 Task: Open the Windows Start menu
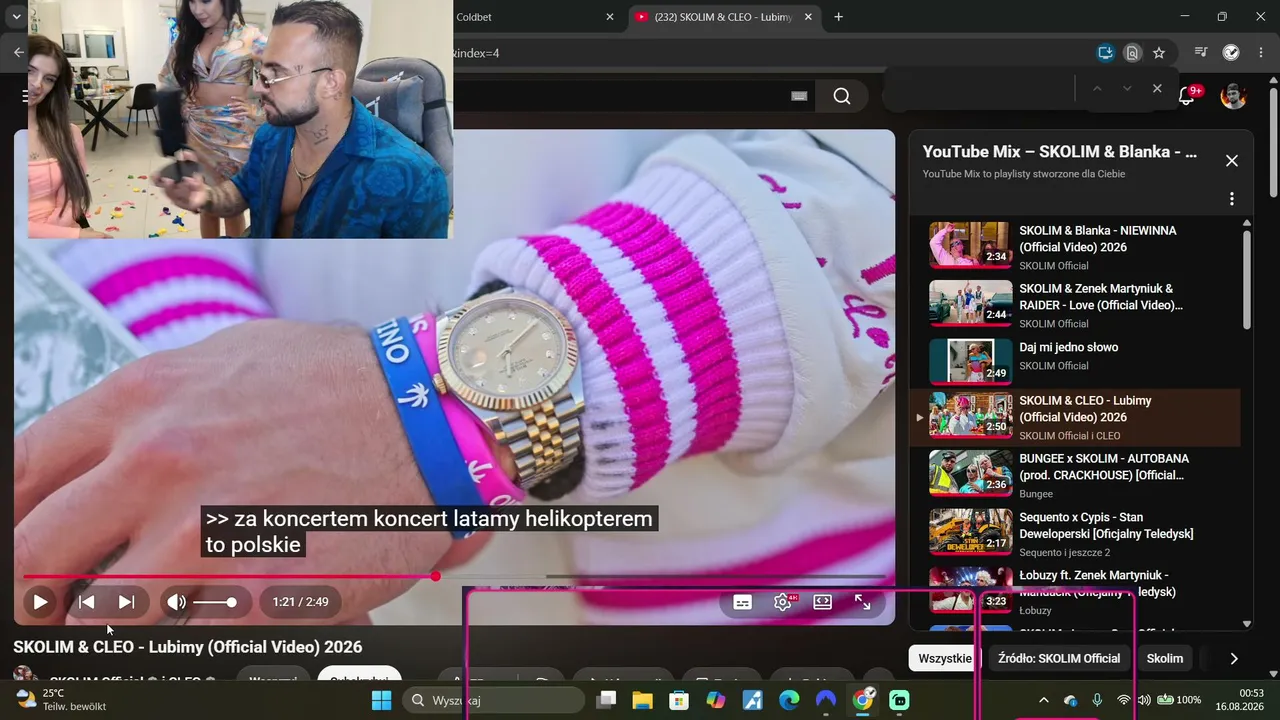pyautogui.click(x=381, y=700)
